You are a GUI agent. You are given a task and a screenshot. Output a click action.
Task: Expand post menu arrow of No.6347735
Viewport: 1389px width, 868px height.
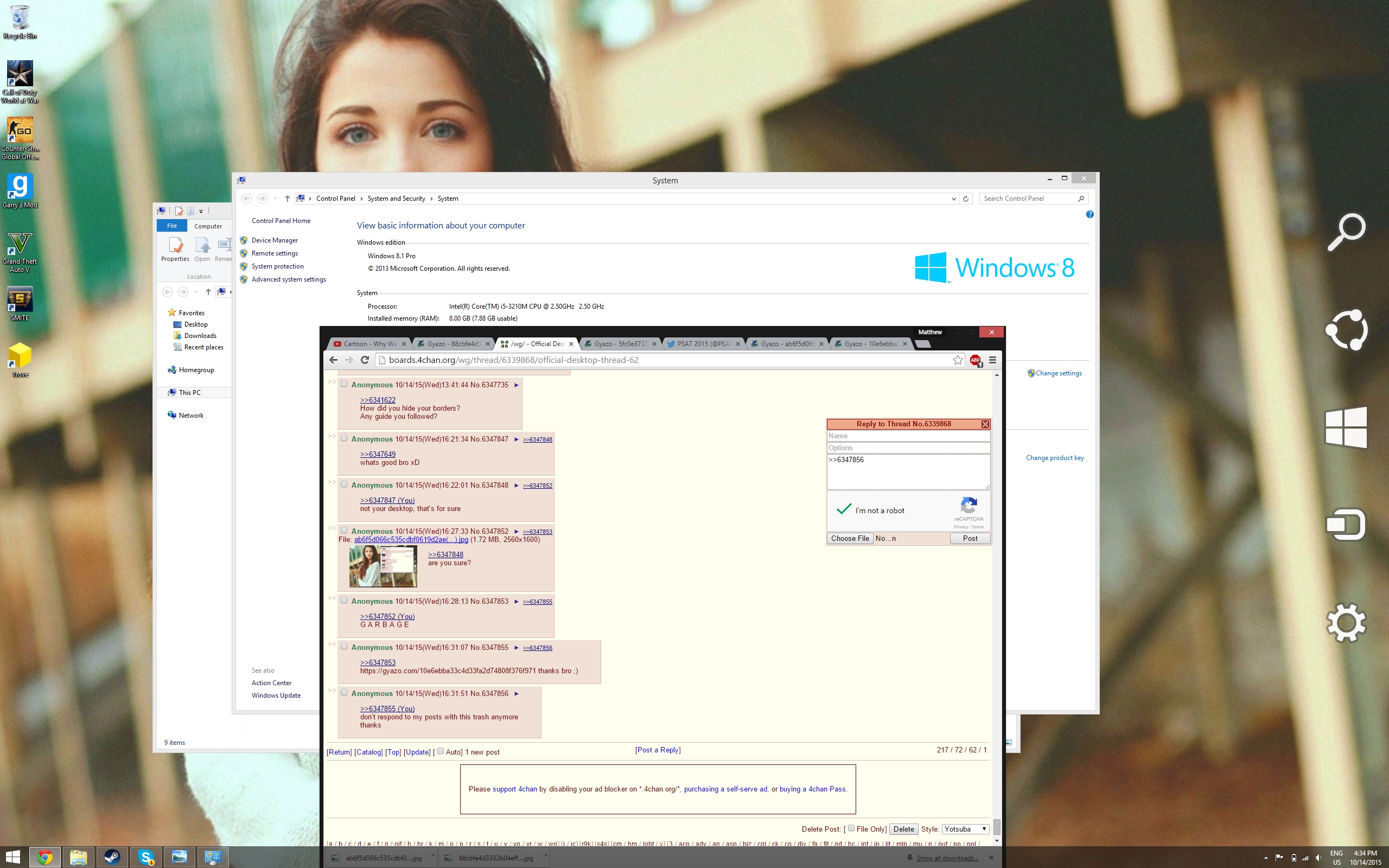point(517,385)
